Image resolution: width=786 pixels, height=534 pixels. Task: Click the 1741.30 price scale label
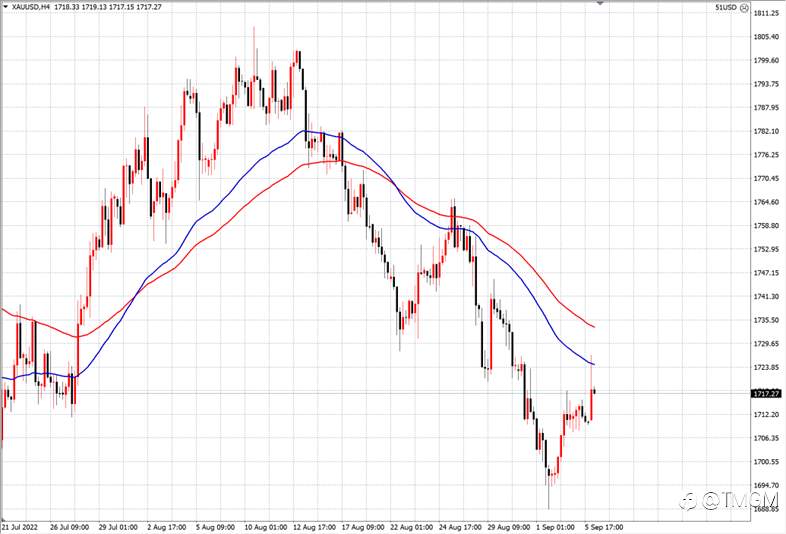coord(766,296)
